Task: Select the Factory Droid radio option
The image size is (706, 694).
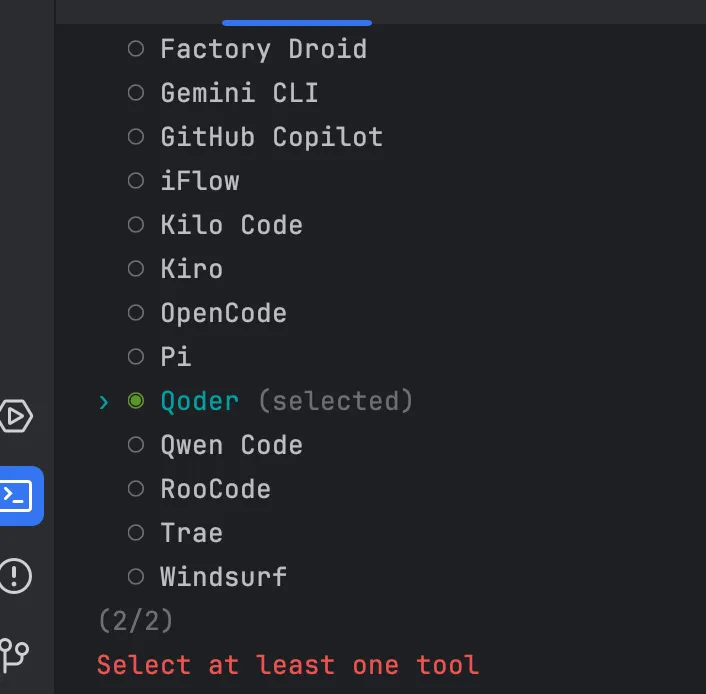Action: tap(137, 49)
